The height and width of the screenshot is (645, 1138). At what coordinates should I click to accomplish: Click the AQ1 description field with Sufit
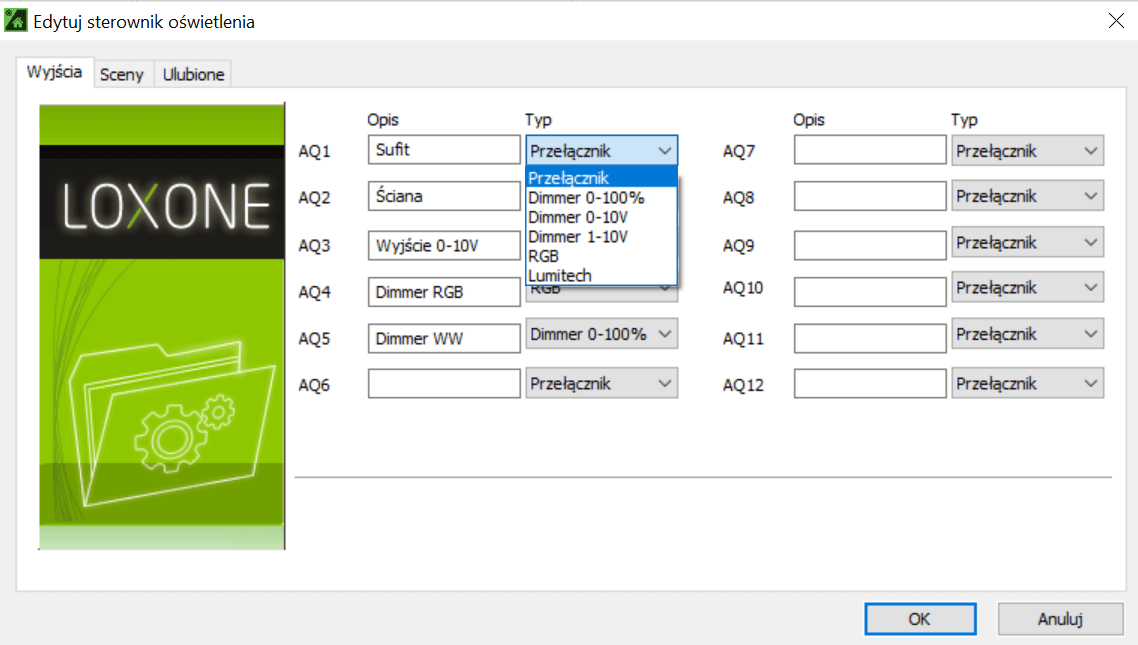click(x=444, y=151)
